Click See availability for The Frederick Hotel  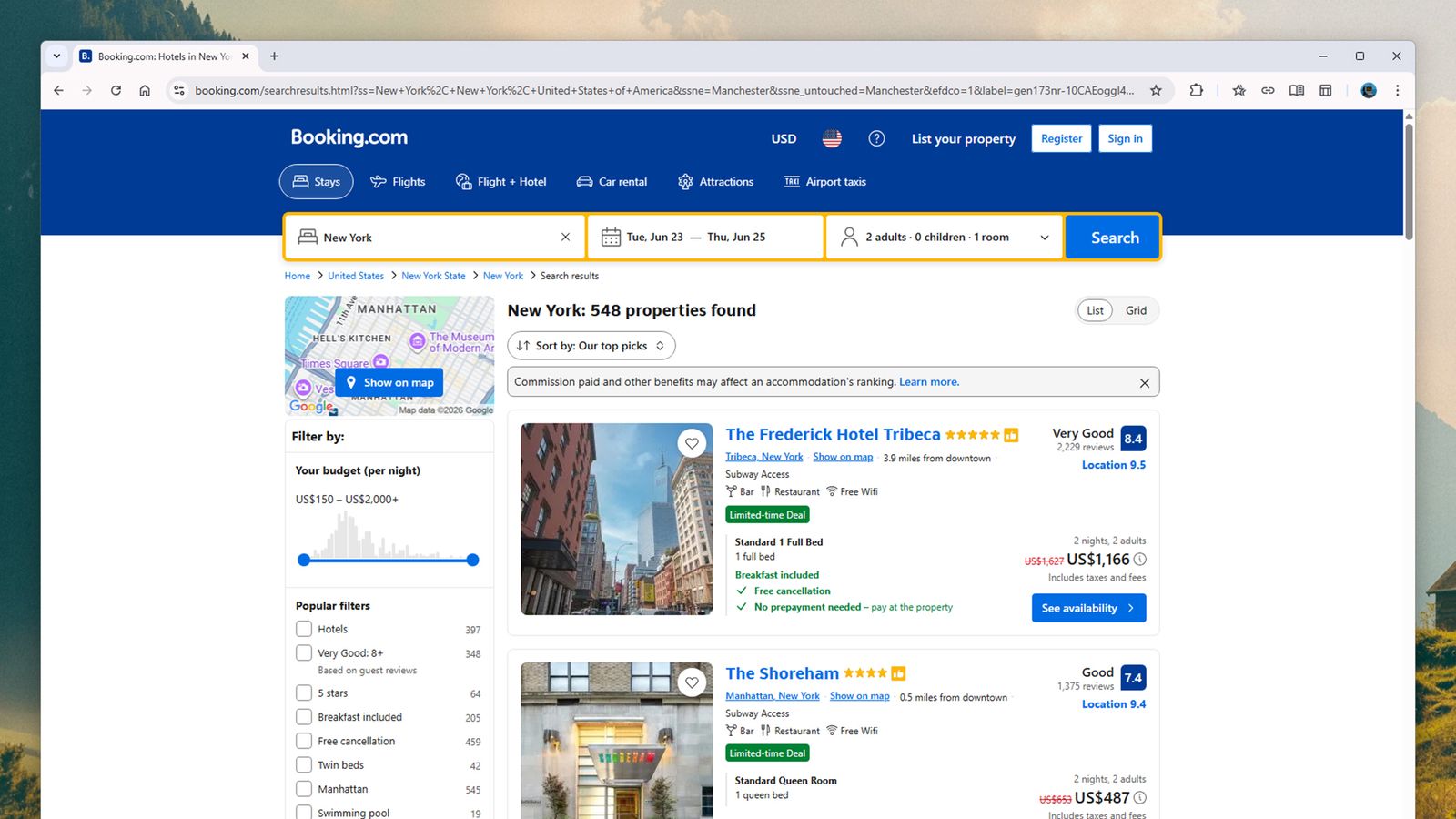coord(1088,608)
